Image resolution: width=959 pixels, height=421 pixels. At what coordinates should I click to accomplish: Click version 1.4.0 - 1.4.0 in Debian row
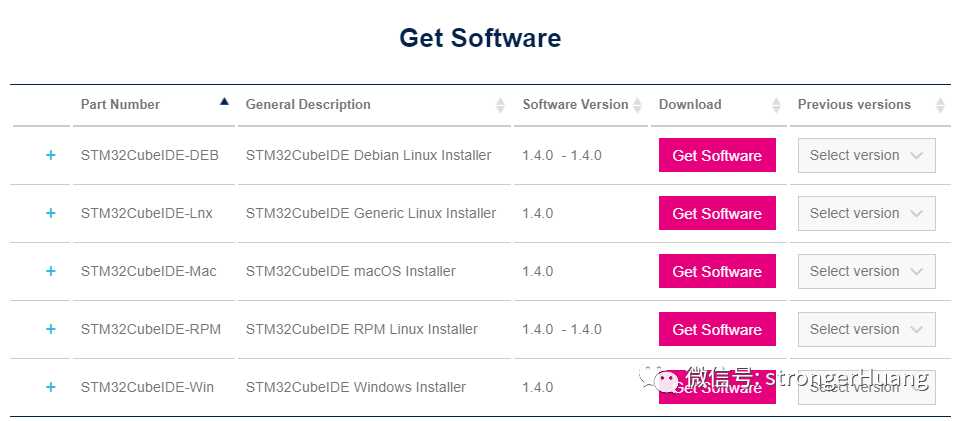pos(562,155)
